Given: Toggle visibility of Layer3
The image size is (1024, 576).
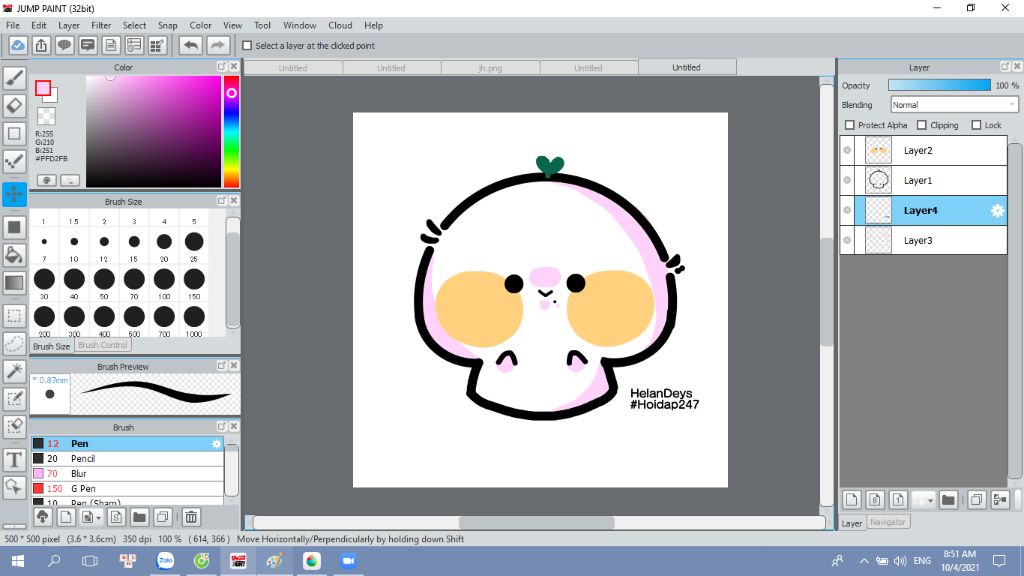Looking at the screenshot, I should 847,240.
